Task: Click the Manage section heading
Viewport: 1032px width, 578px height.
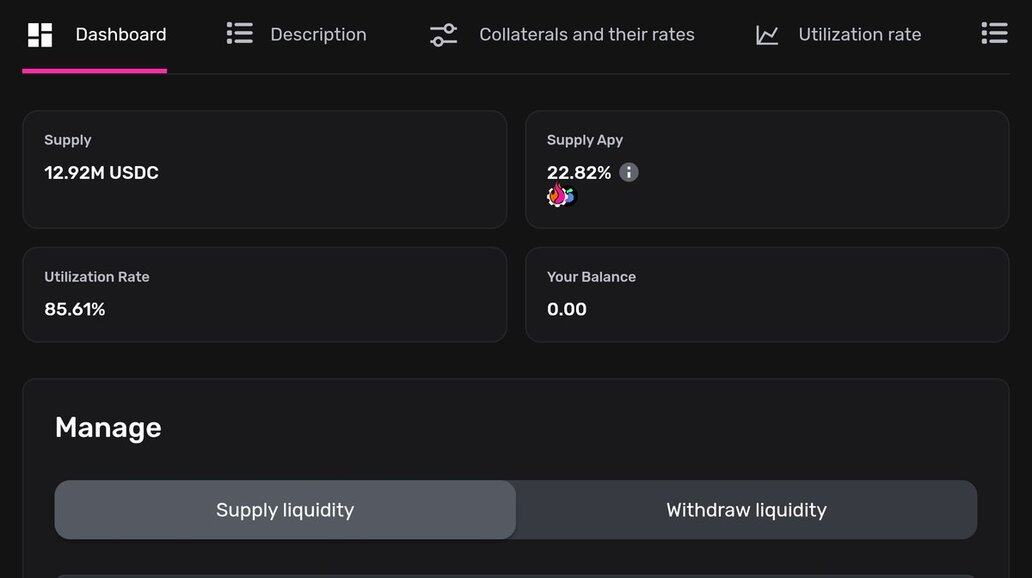Action: coord(108,428)
